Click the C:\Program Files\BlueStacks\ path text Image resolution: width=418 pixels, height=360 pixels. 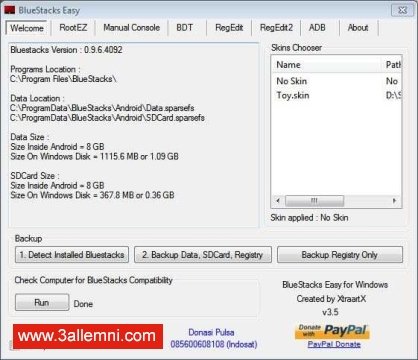(x=63, y=79)
